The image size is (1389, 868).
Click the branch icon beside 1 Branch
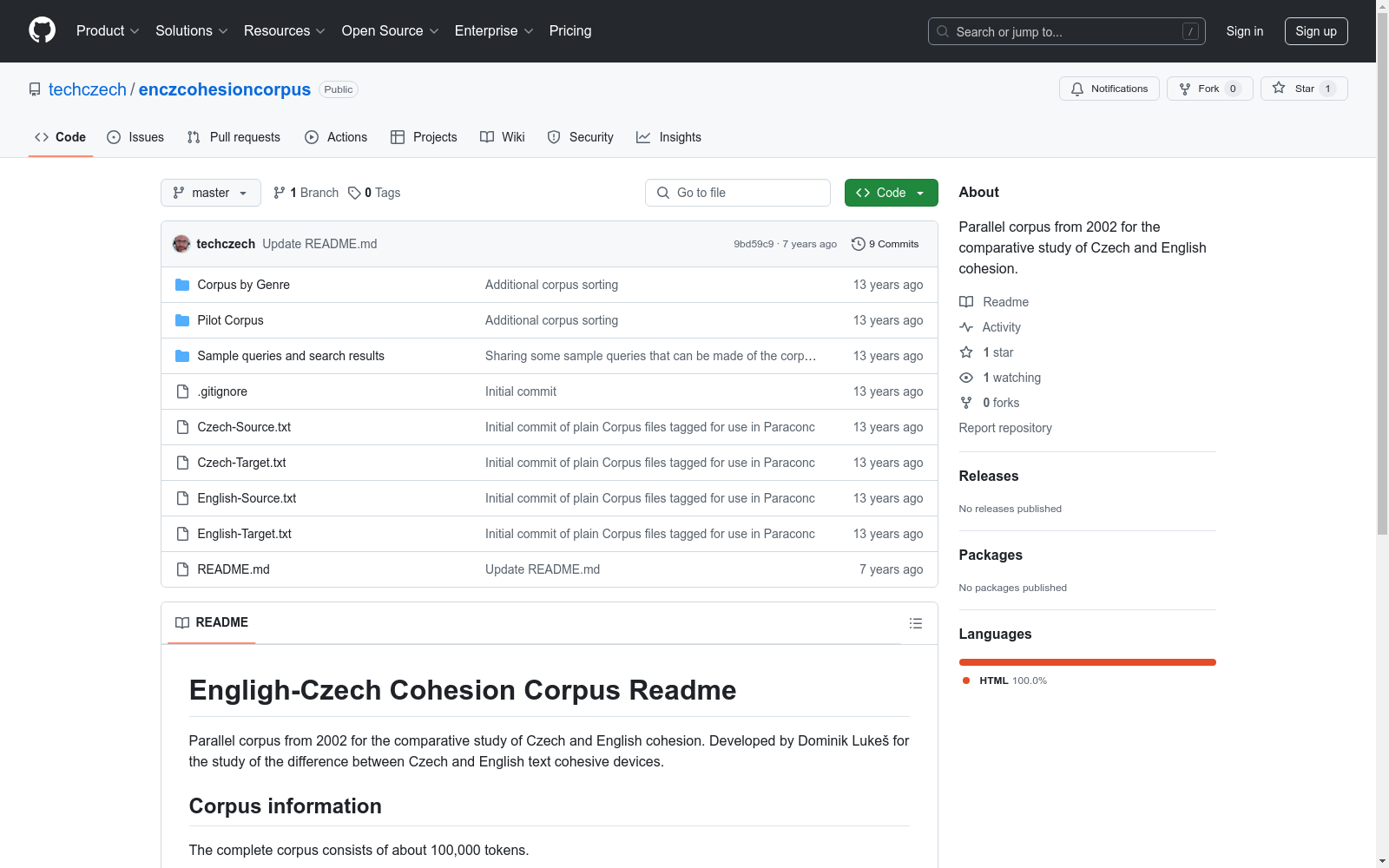280,193
